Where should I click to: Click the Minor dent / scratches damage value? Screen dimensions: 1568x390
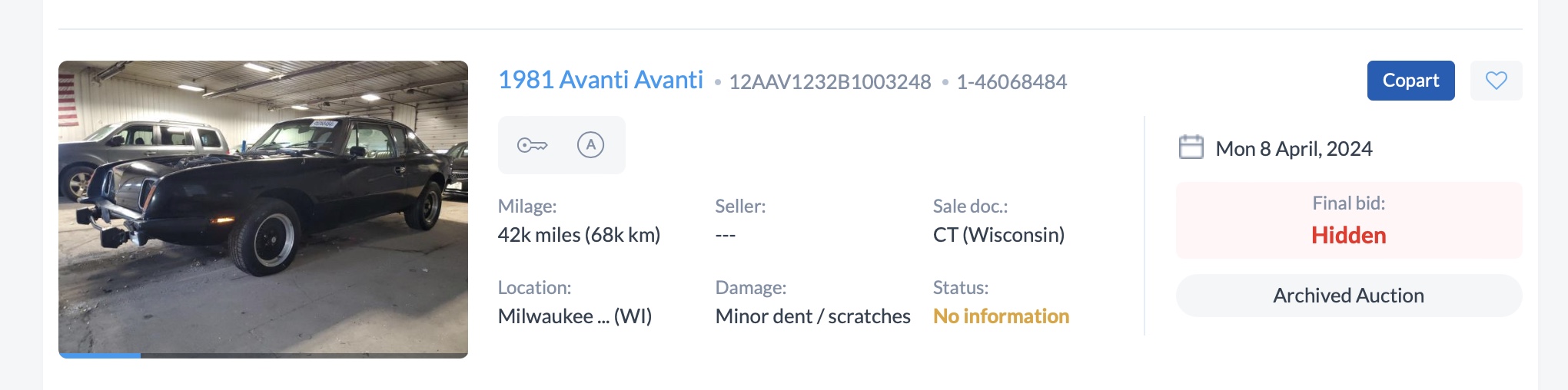click(x=812, y=316)
